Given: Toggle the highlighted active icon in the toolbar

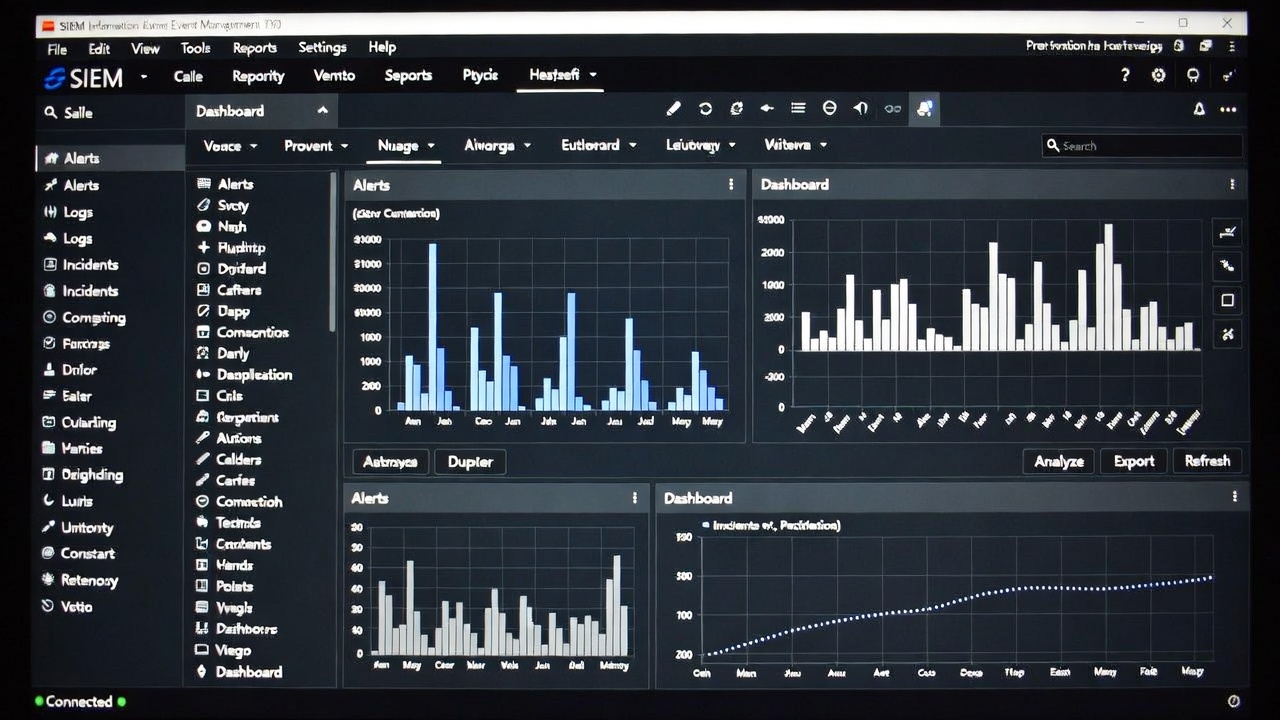Looking at the screenshot, I should (x=924, y=109).
